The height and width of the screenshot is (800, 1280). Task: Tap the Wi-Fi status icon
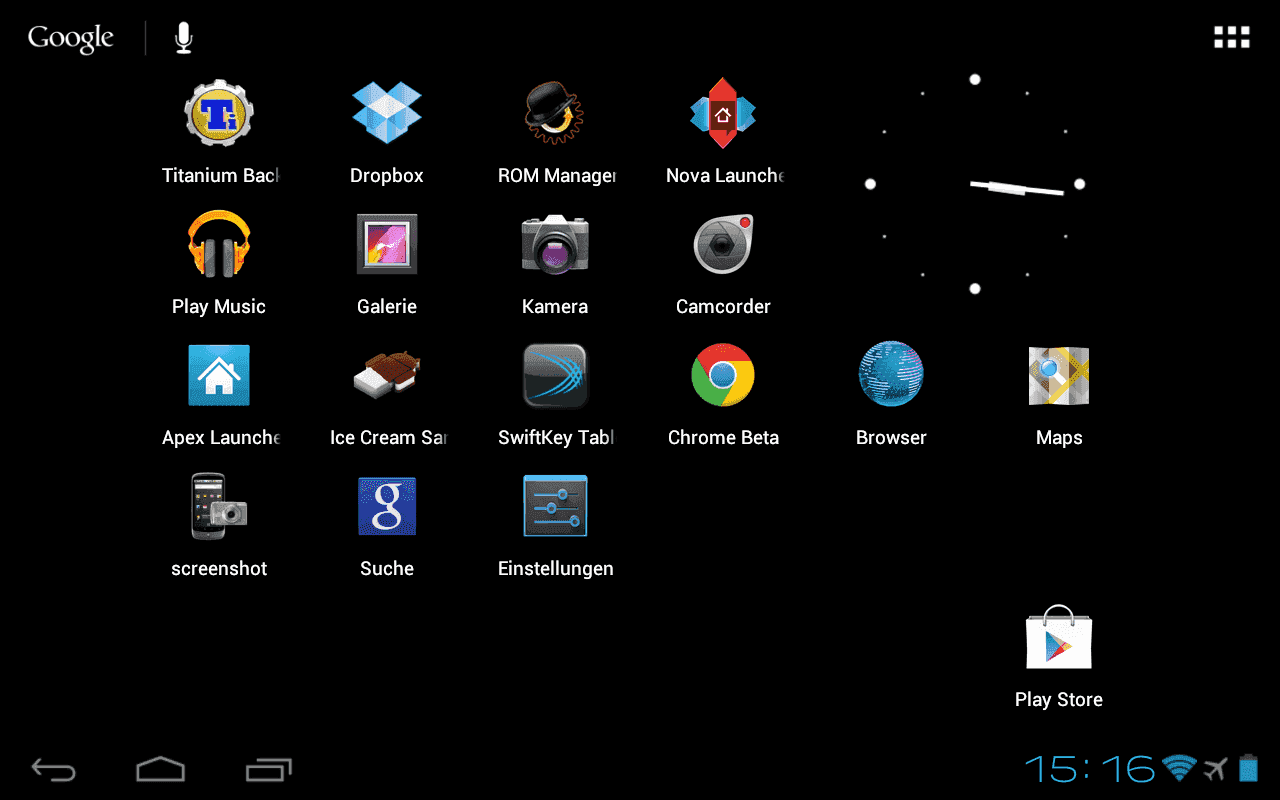tap(1179, 768)
